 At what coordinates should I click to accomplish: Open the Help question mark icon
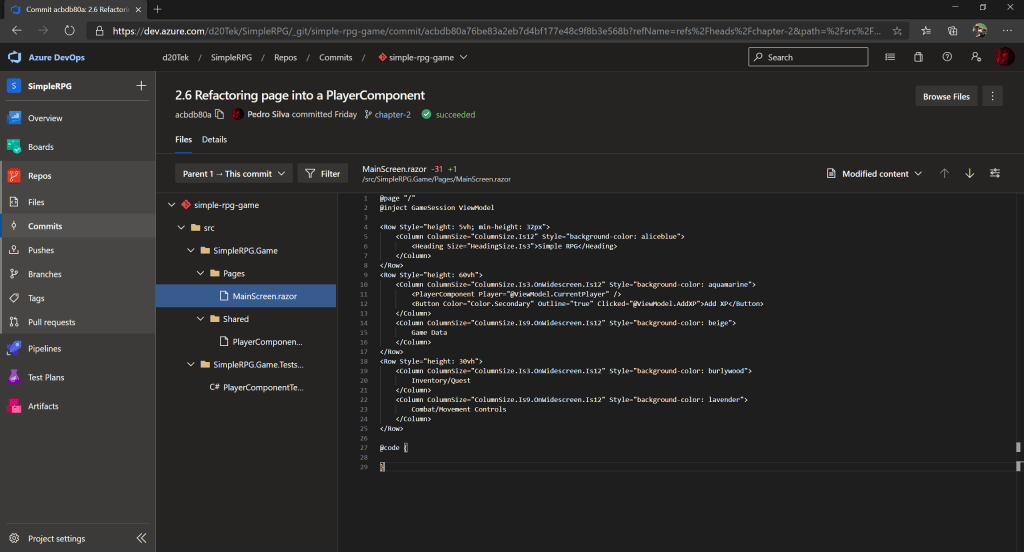(946, 57)
